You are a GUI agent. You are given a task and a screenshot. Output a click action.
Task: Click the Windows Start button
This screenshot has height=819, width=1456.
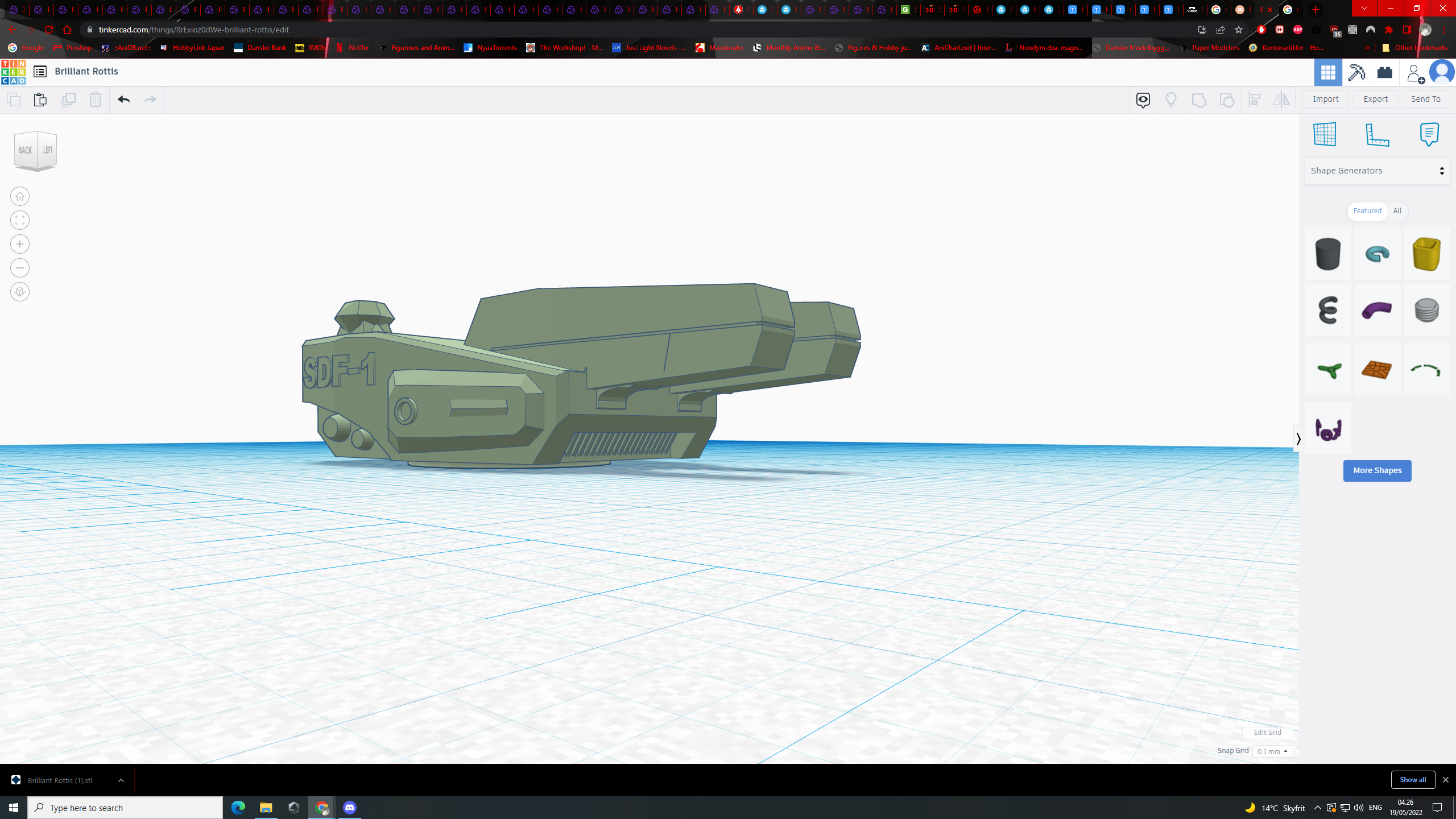tap(14, 808)
